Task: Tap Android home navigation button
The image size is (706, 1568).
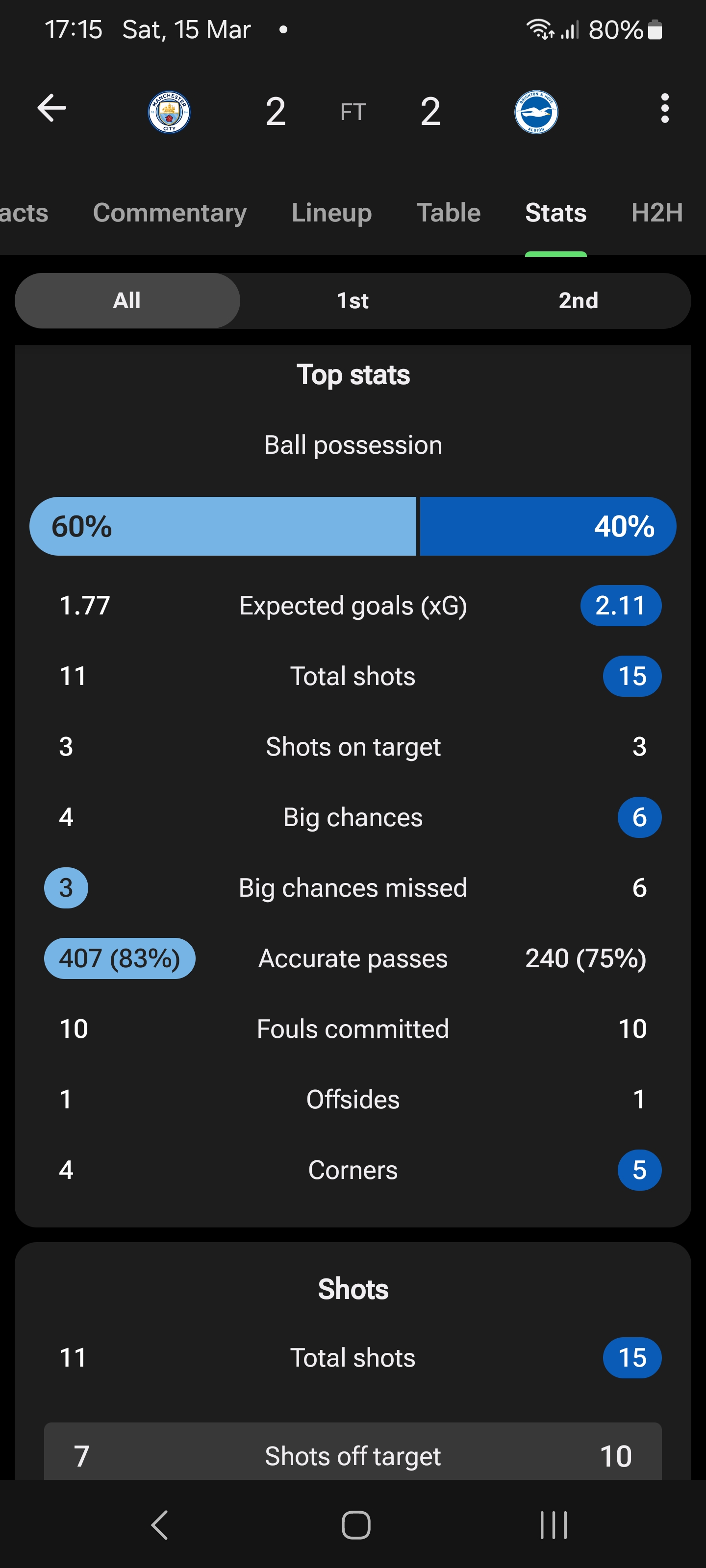Action: [356, 1525]
